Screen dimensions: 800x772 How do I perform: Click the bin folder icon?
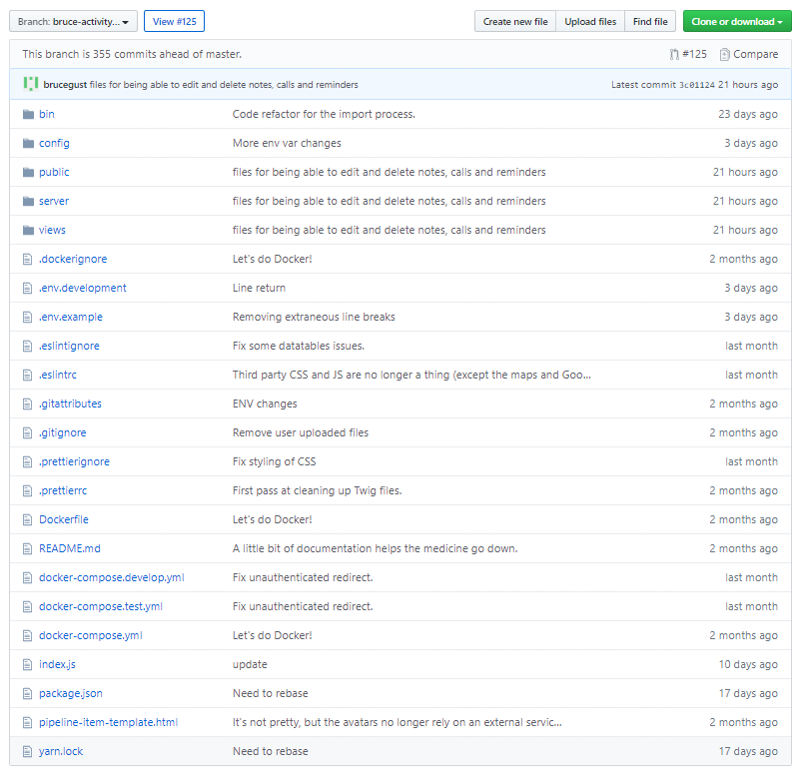[x=28, y=114]
